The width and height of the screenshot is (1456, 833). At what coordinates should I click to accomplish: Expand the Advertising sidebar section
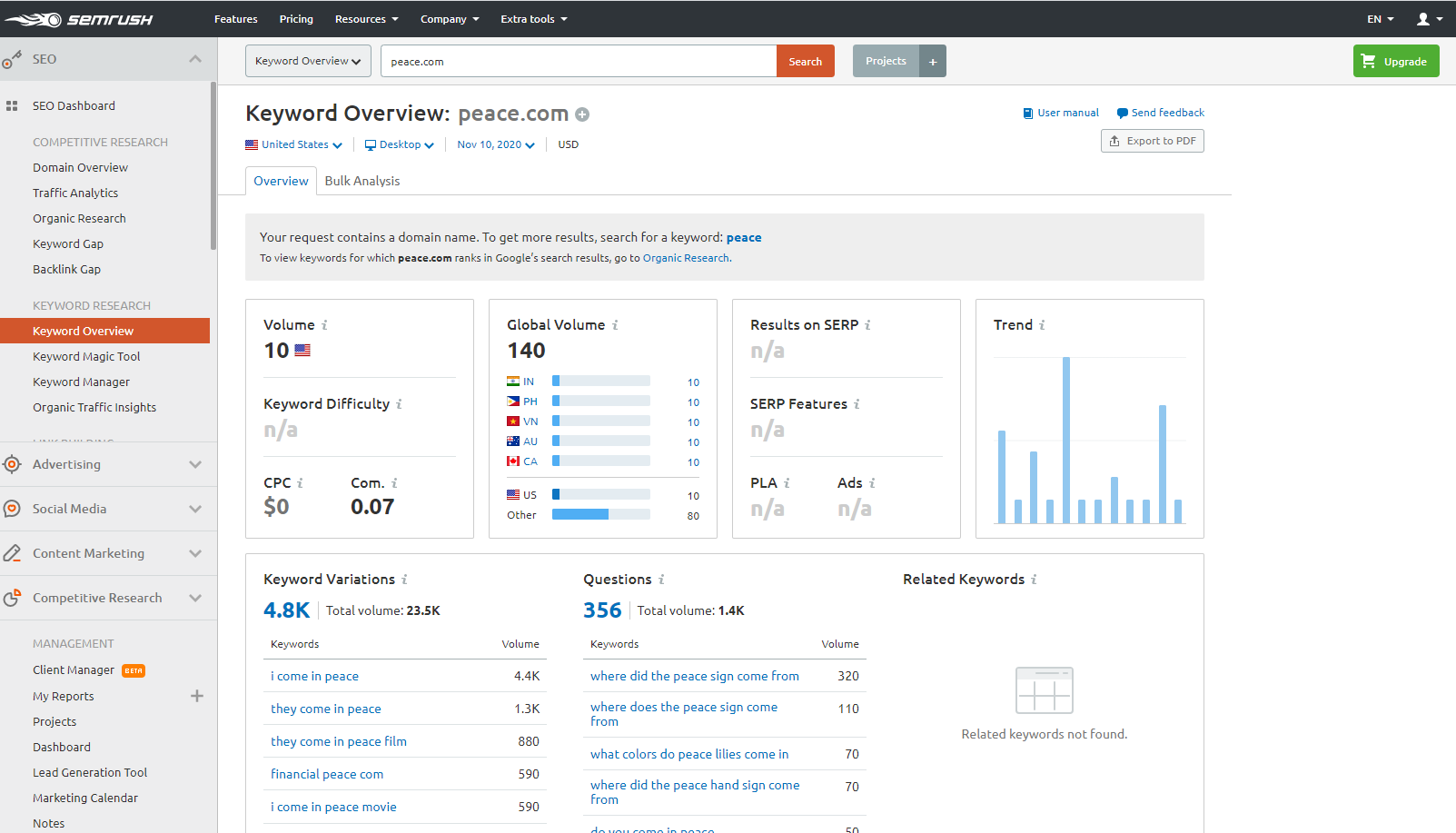tap(195, 464)
